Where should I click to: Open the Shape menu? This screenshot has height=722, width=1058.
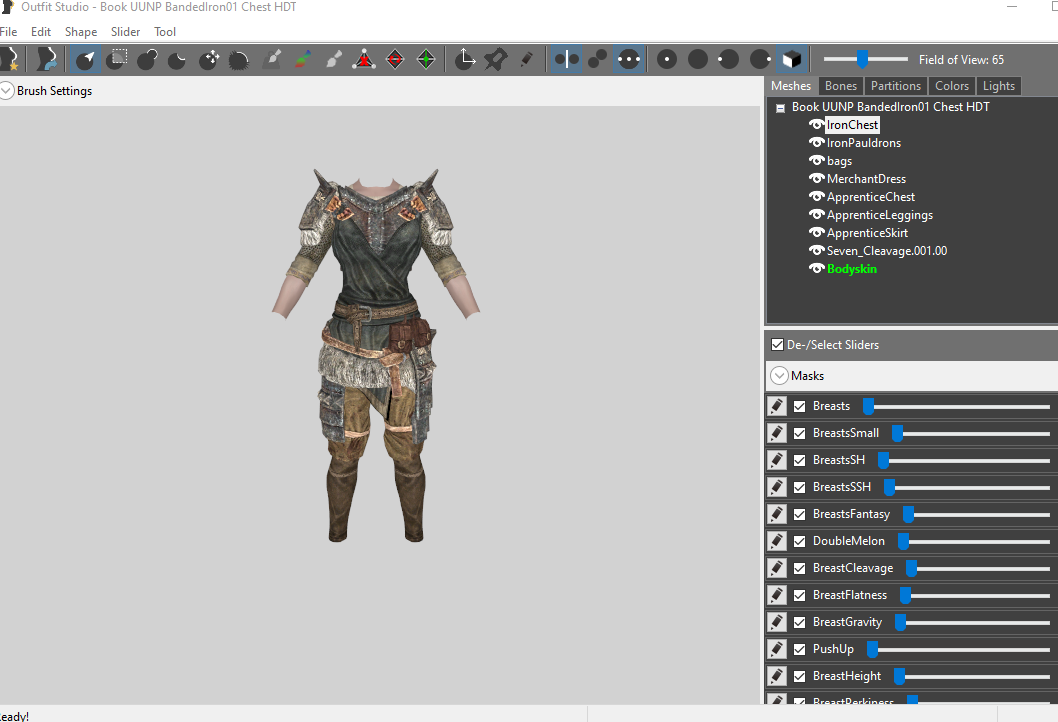81,32
